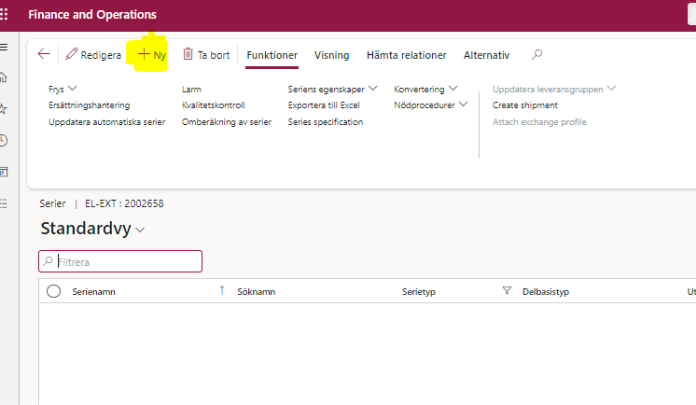Open filter on Serietyp column
The height and width of the screenshot is (405, 696).
[x=506, y=291]
